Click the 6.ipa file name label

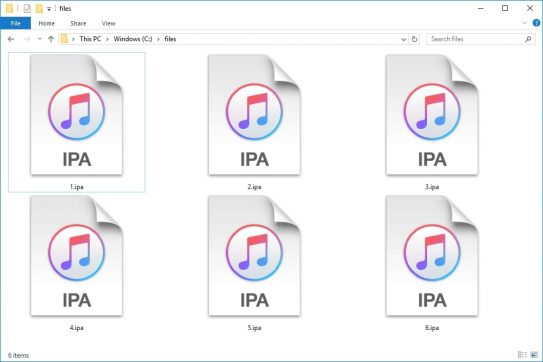pos(432,328)
